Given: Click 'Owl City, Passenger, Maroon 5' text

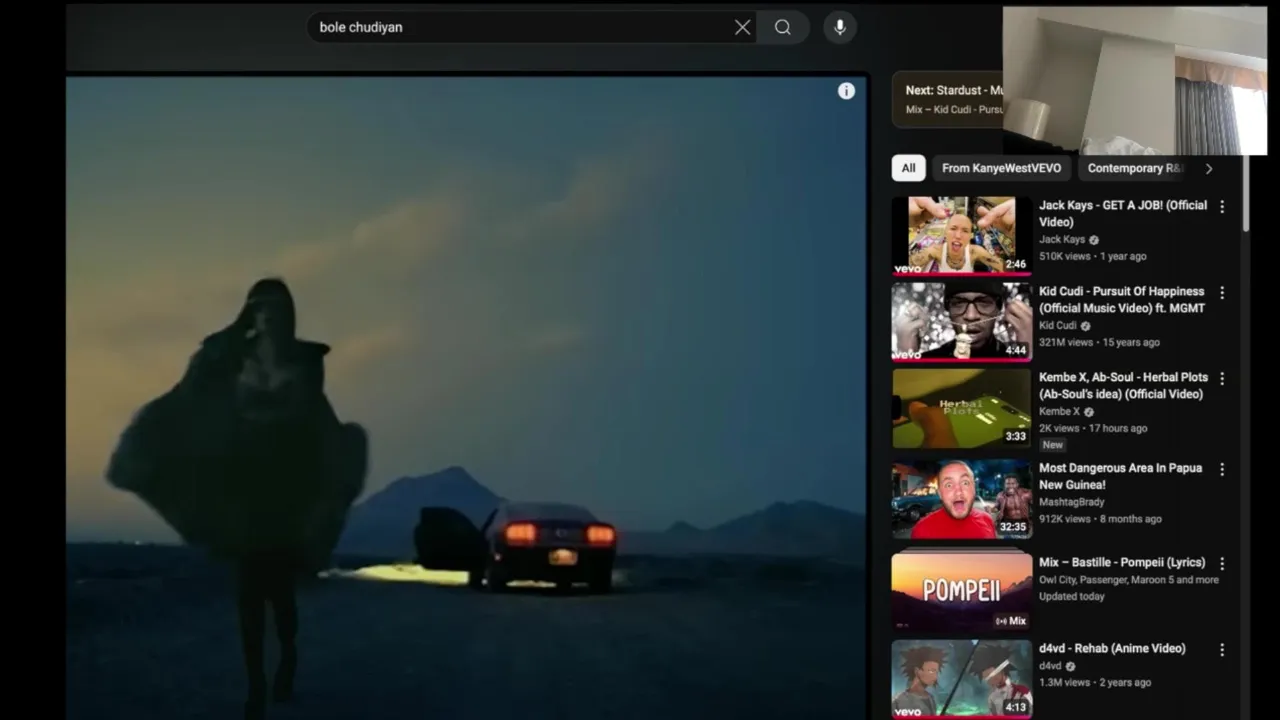Looking at the screenshot, I should [x=1129, y=580].
